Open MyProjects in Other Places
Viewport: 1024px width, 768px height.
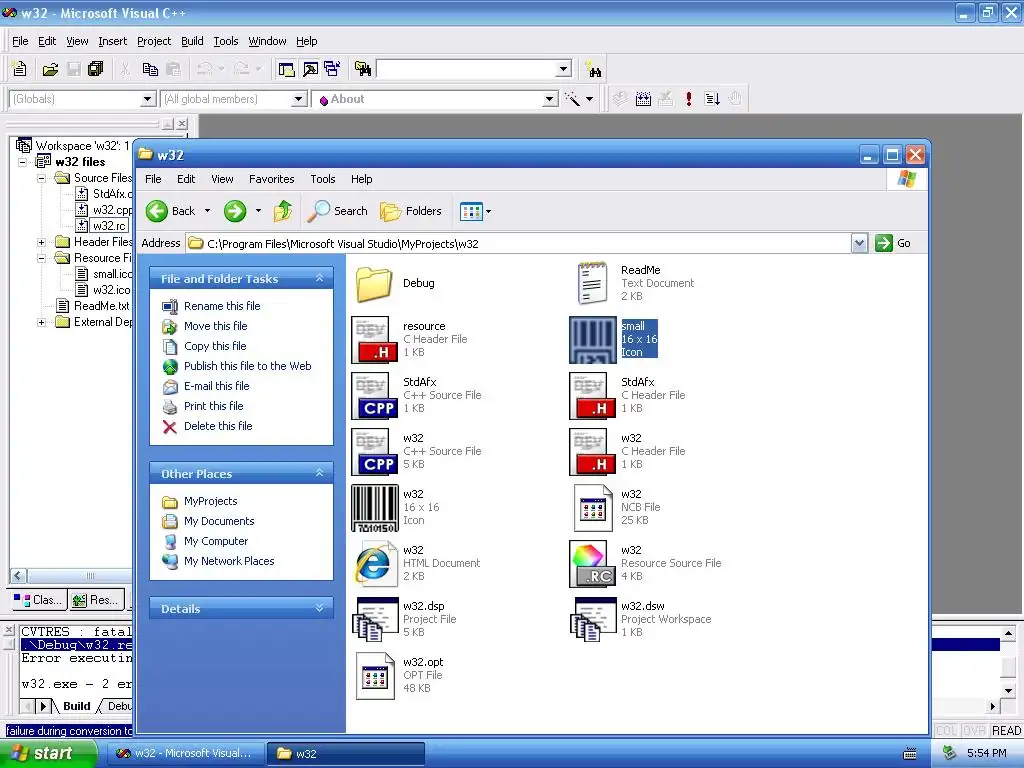pos(210,501)
